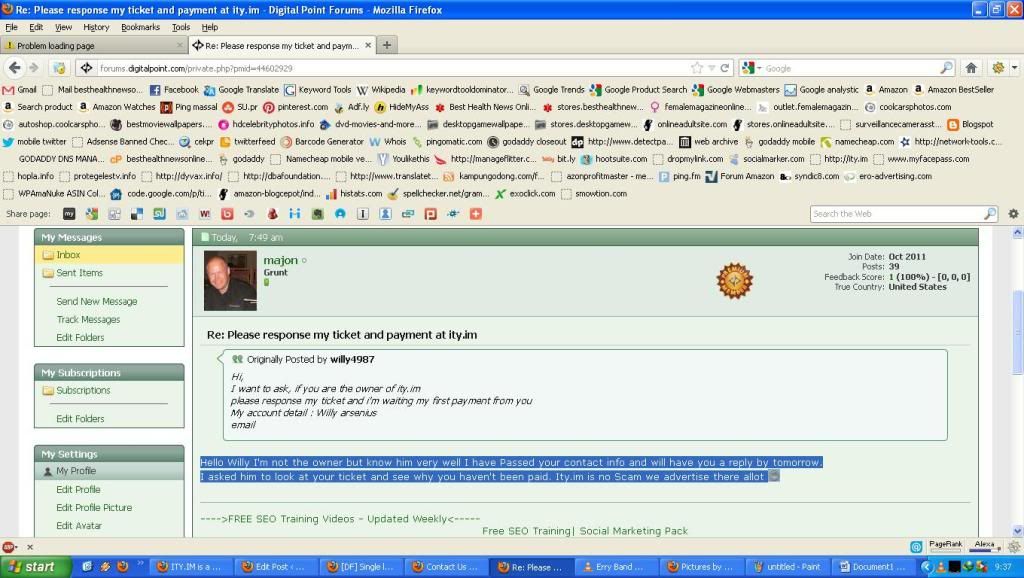Close the Re: Please response tab
The width and height of the screenshot is (1024, 578).
(x=368, y=45)
